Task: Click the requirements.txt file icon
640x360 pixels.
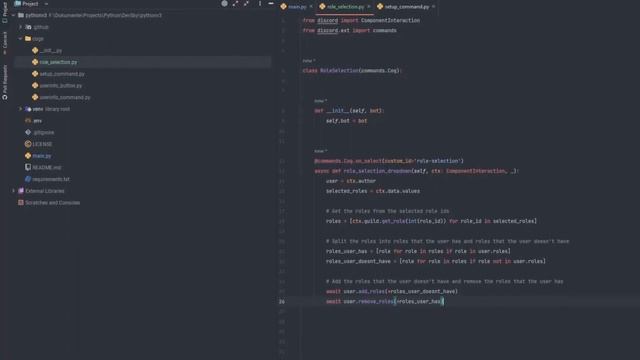Action: (x=28, y=179)
